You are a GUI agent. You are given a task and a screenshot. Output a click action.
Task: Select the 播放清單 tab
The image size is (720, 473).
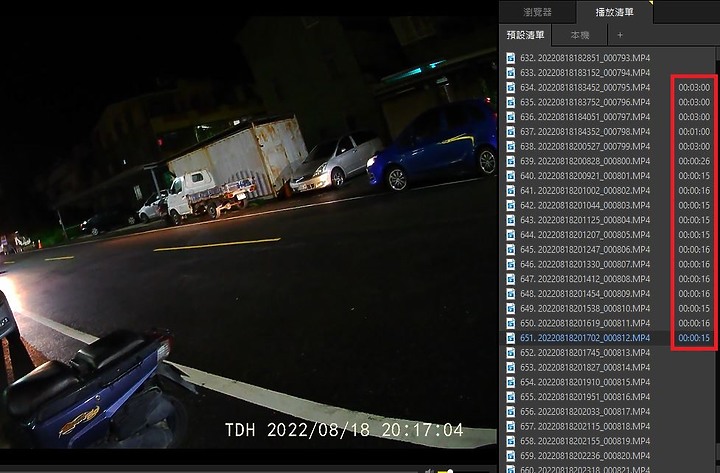614,12
